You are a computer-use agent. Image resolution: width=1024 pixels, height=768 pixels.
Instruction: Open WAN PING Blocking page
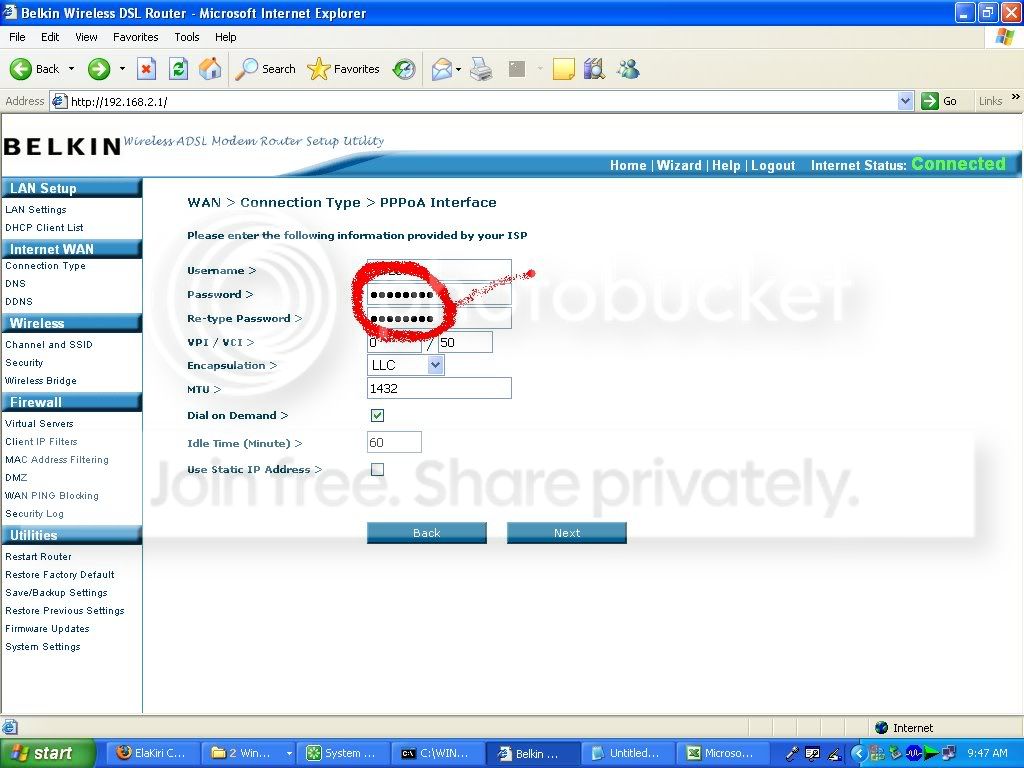click(52, 496)
